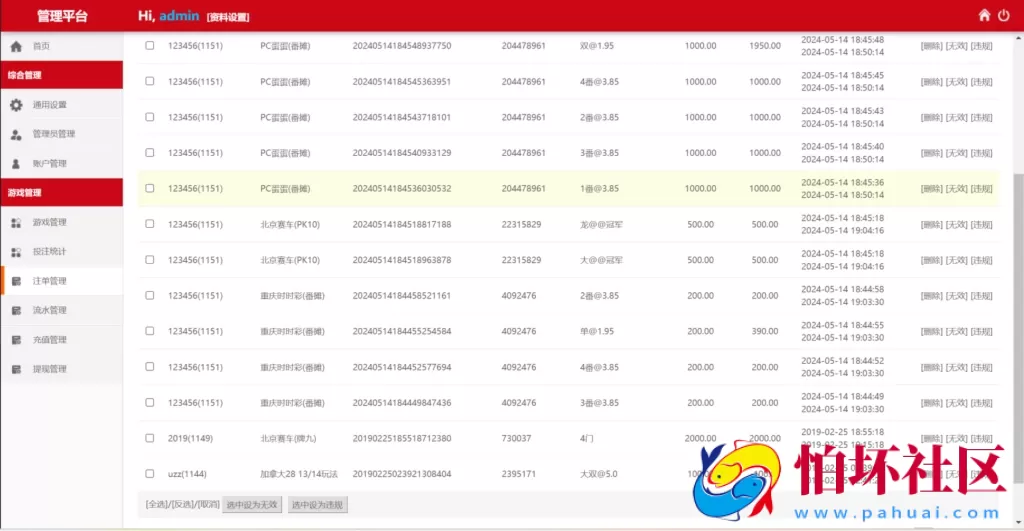Viewport: 1024px width, 531px height.
Task: Click the 流水管理 sidebar icon
Action: [16, 311]
